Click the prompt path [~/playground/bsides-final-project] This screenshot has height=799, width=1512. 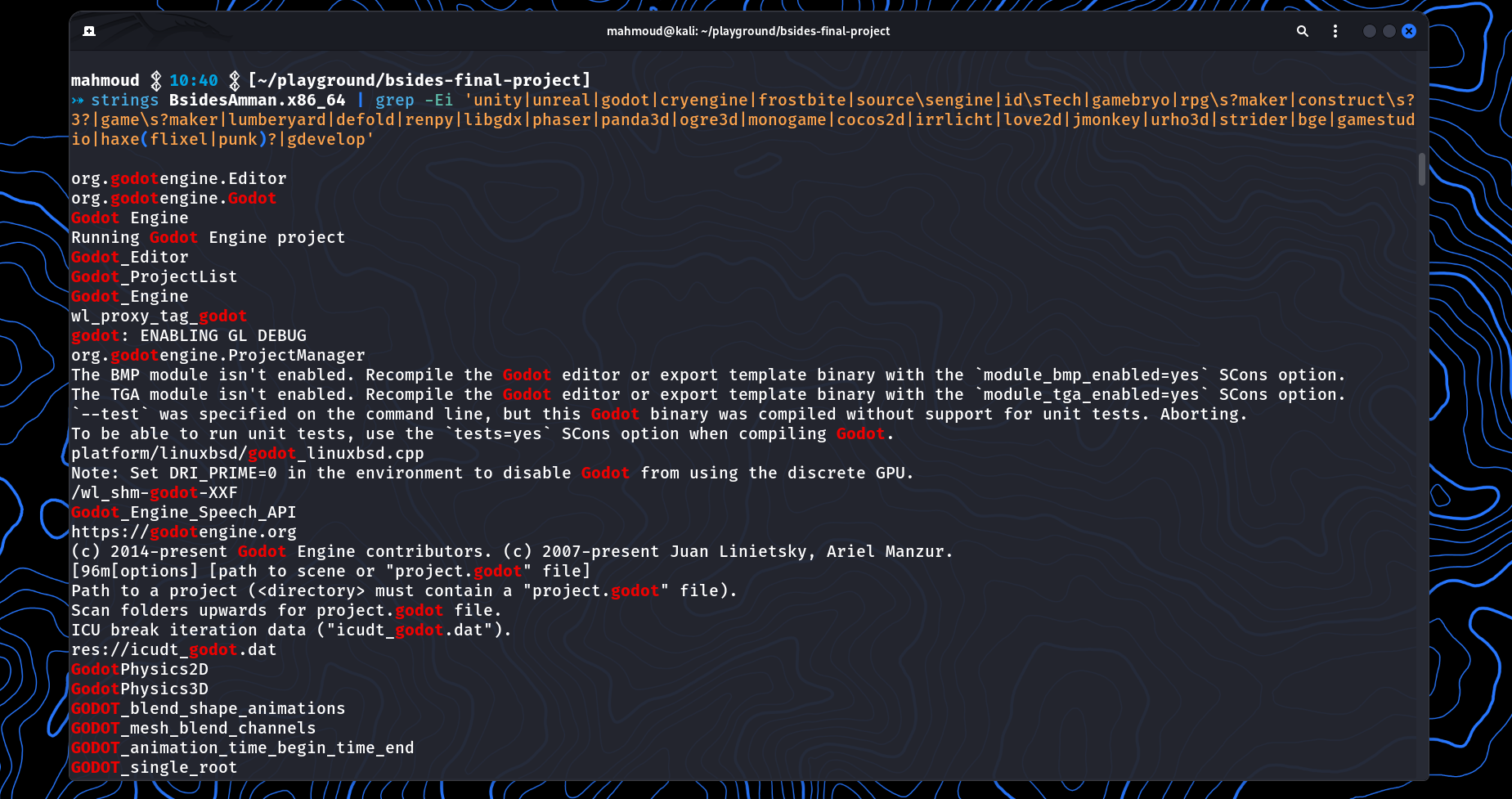click(x=420, y=80)
